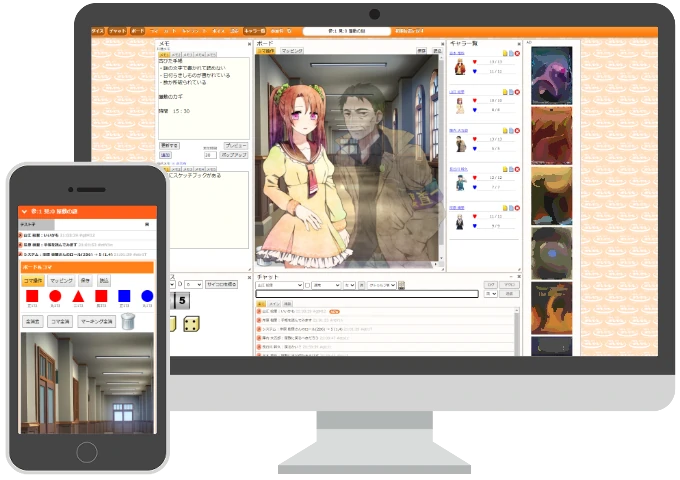Viewport: 680px width, 480px height.
Task: Switch to メモ2 tab in top memo panel
Action: (x=176, y=55)
